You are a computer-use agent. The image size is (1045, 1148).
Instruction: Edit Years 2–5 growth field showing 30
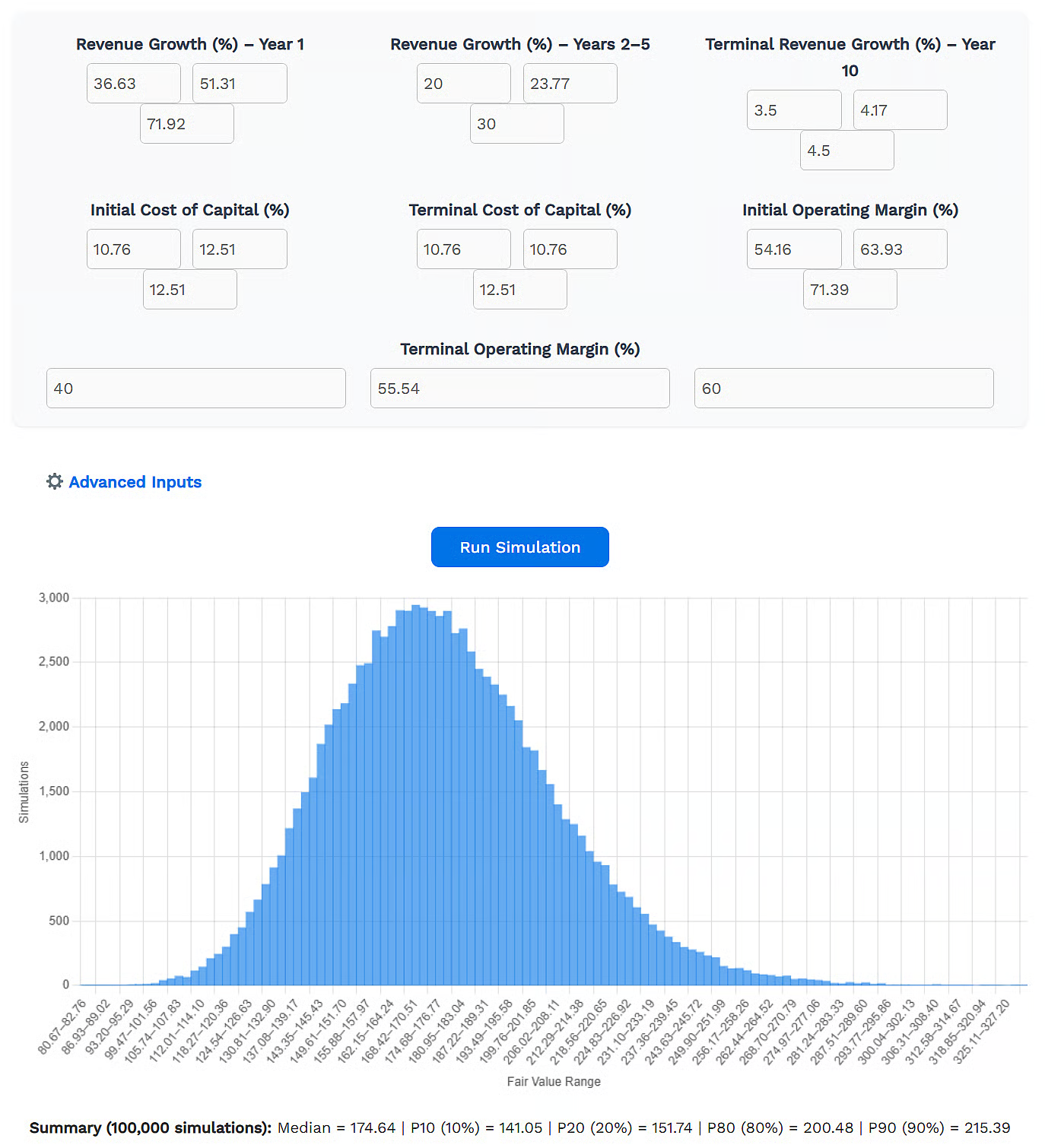pos(517,124)
